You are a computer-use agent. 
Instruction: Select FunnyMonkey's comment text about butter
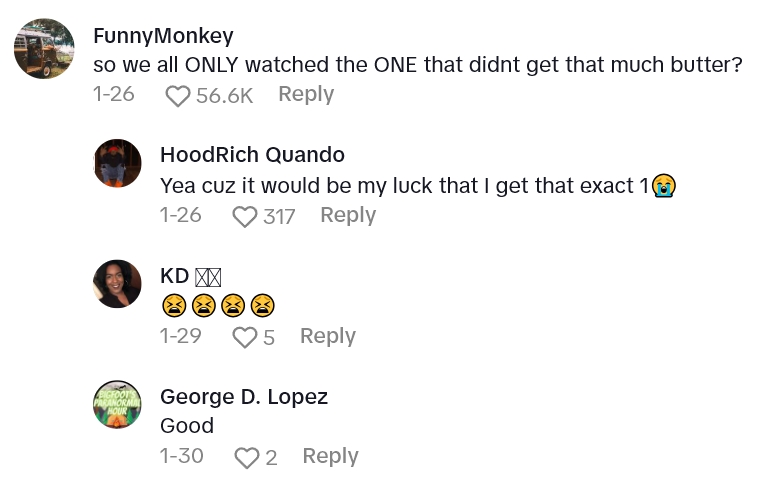coord(418,65)
